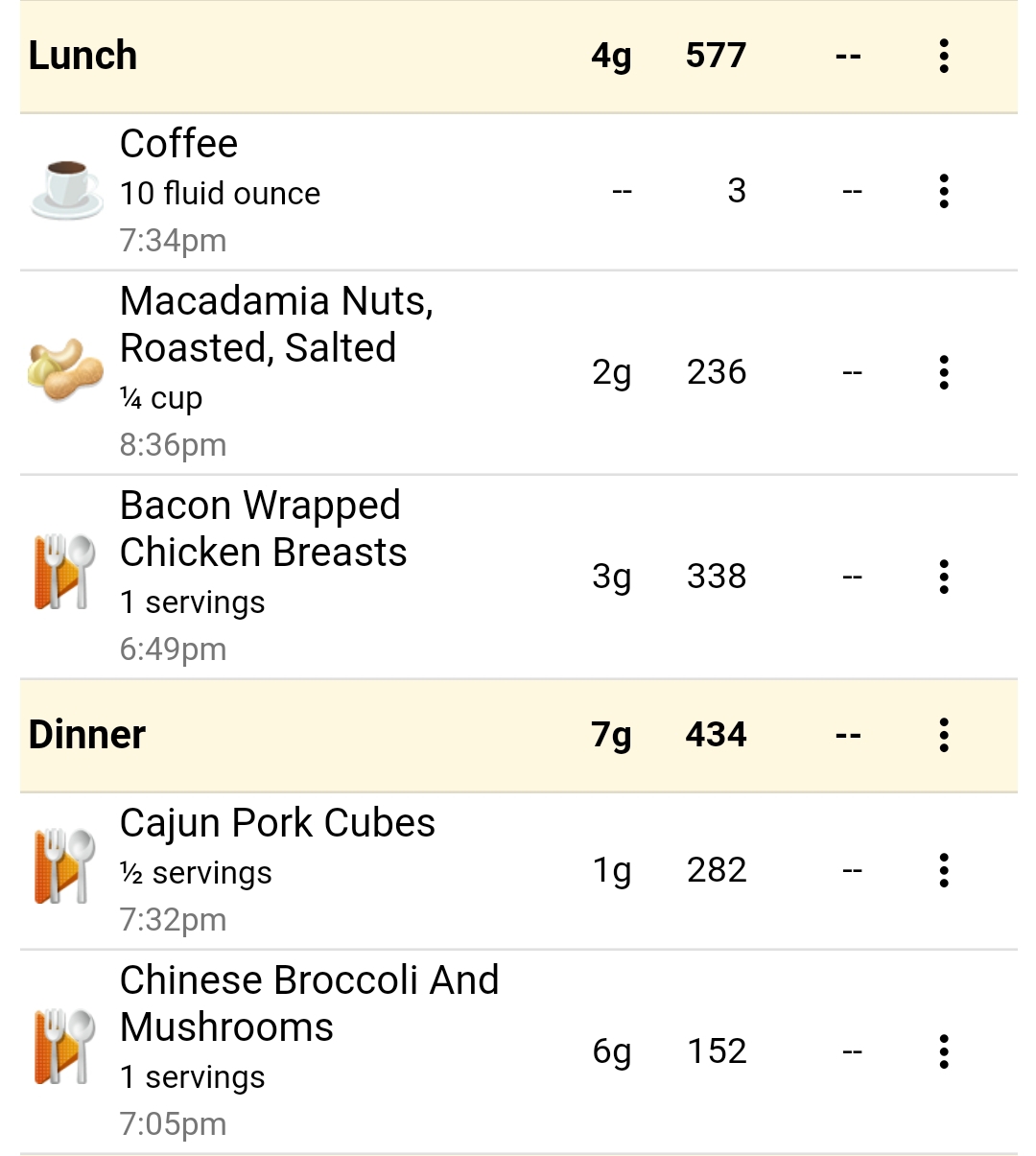Viewport: 1036px width, 1156px height.
Task: Tap the utensils icon beside Cajun Pork Cubes
Action: (65, 865)
